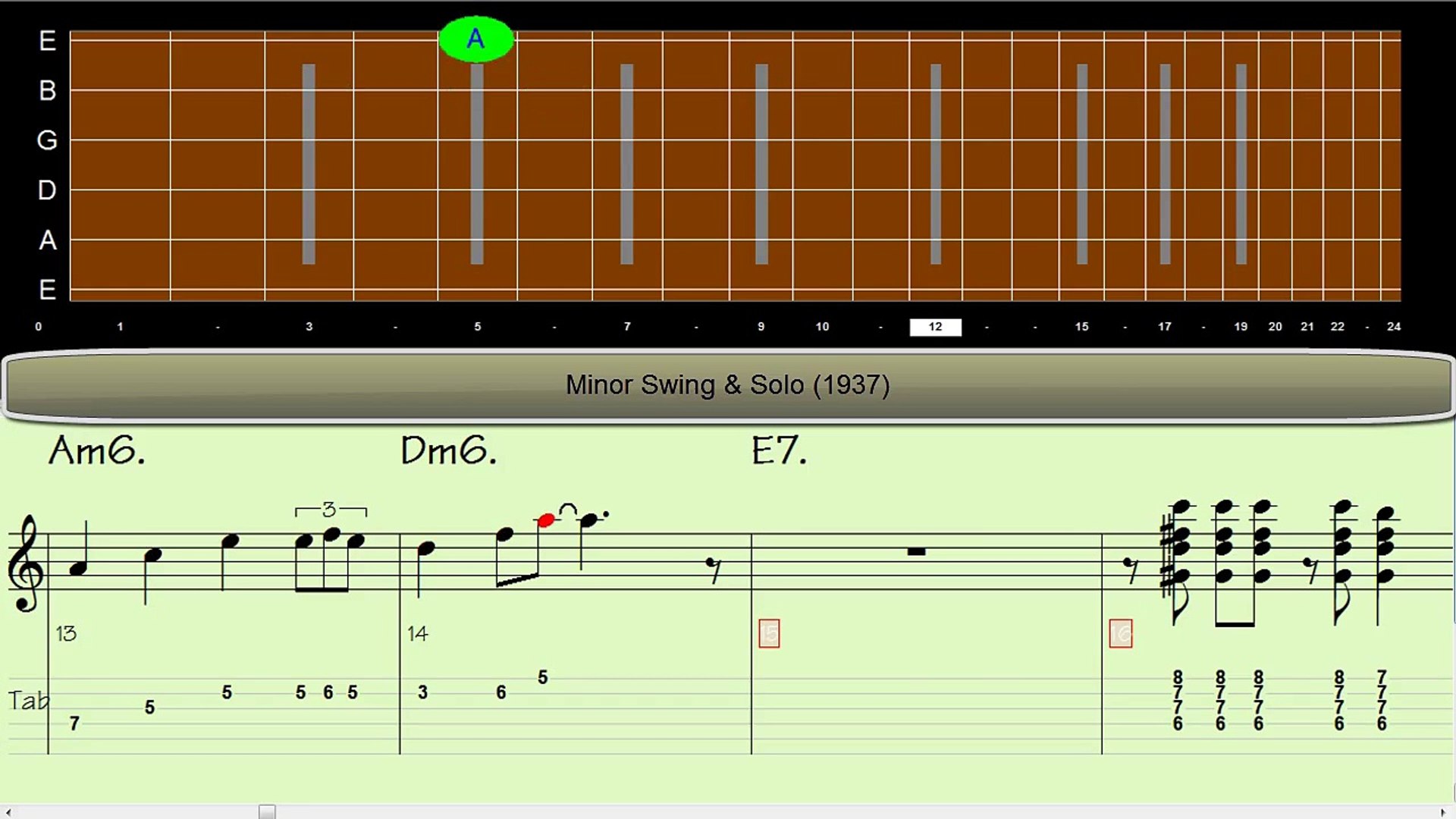
Task: Click the horizontal scrollbar thumb
Action: click(x=267, y=812)
